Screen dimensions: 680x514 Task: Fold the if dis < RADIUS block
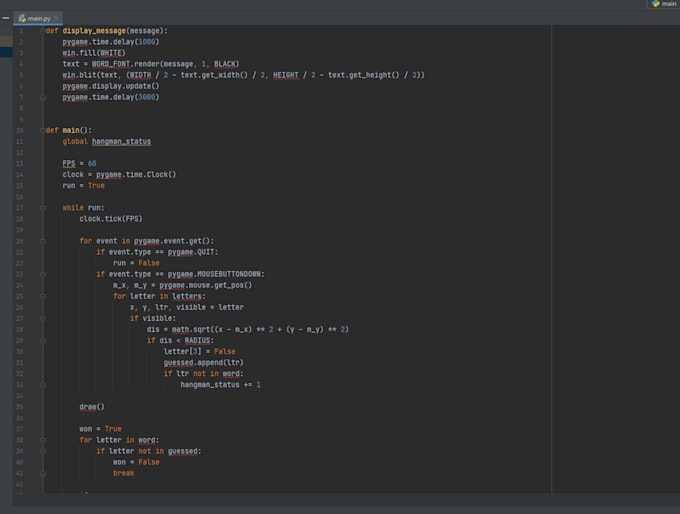coord(42,340)
